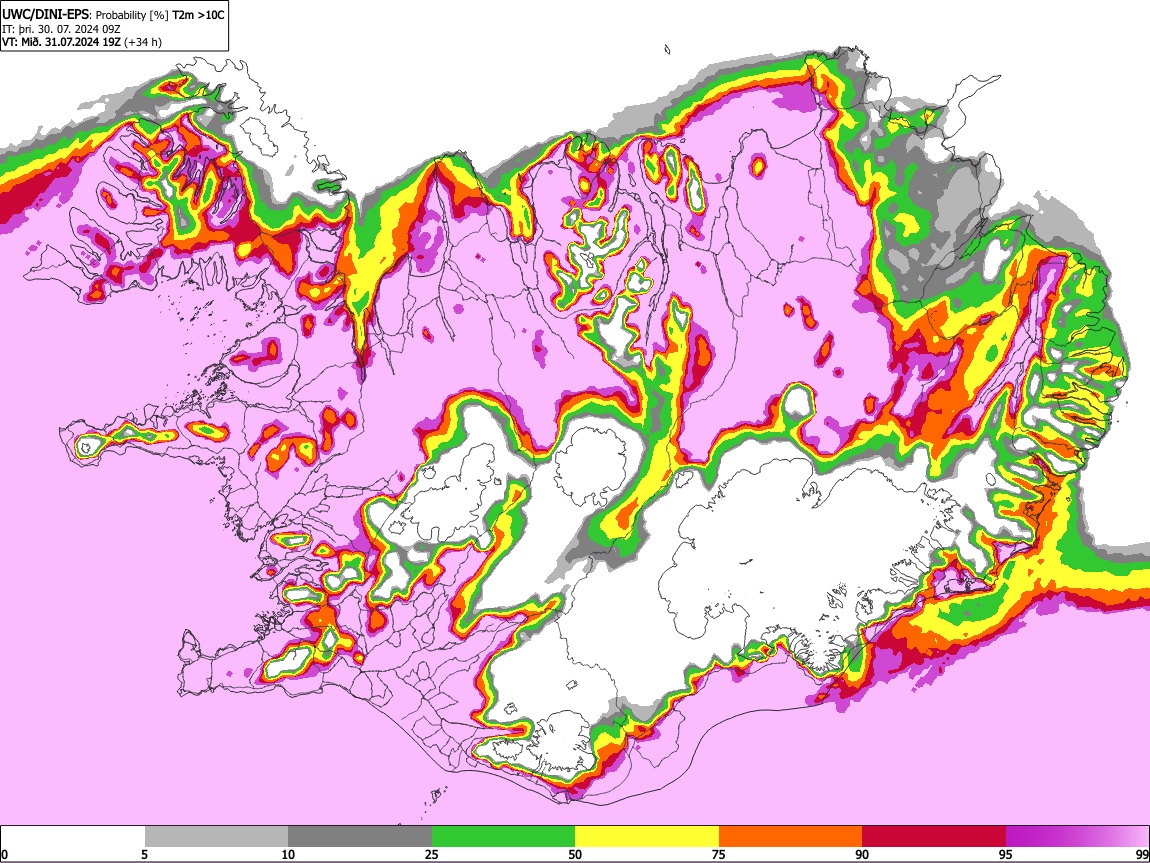
Task: Click the '(+34 h)' forecast offset
Action: click(143, 42)
